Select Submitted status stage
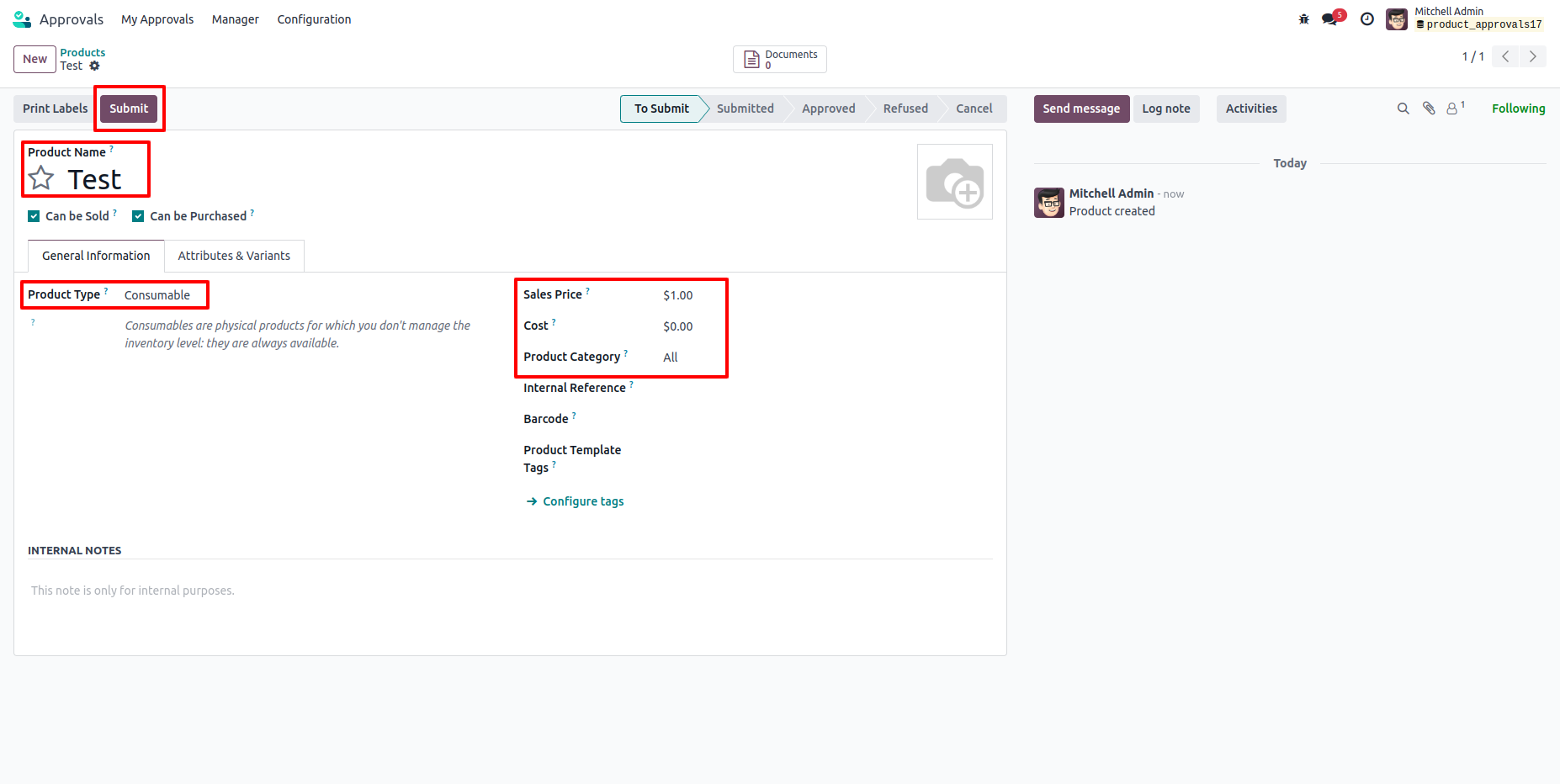Viewport: 1560px width, 784px height. pyautogui.click(x=746, y=109)
